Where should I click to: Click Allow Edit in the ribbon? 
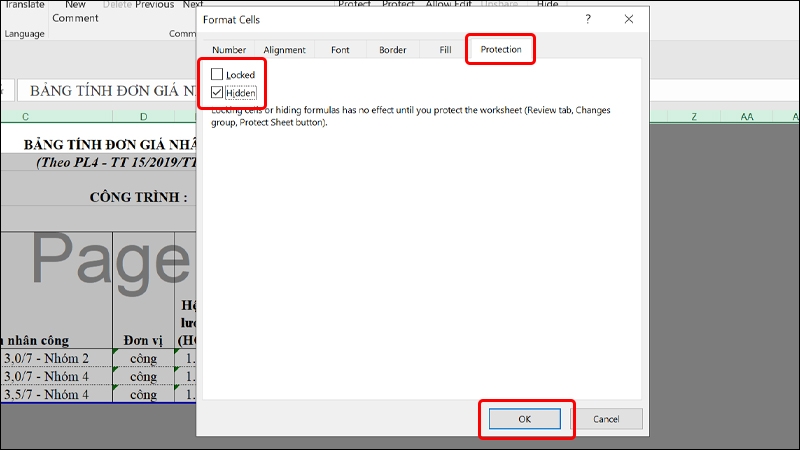tap(448, 4)
